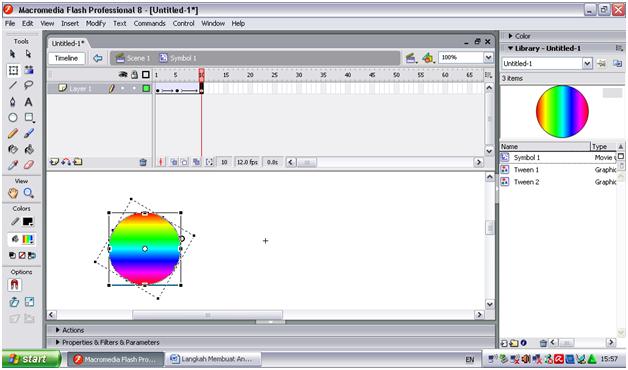Open the 100% zoom dropdown
Image resolution: width=628 pixels, height=370 pixels.
(488, 58)
